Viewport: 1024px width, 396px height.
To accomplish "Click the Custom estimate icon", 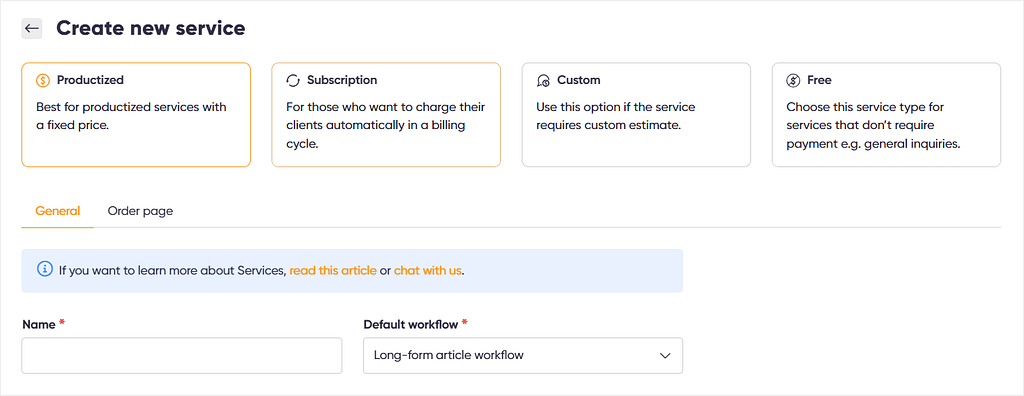I will pos(543,80).
